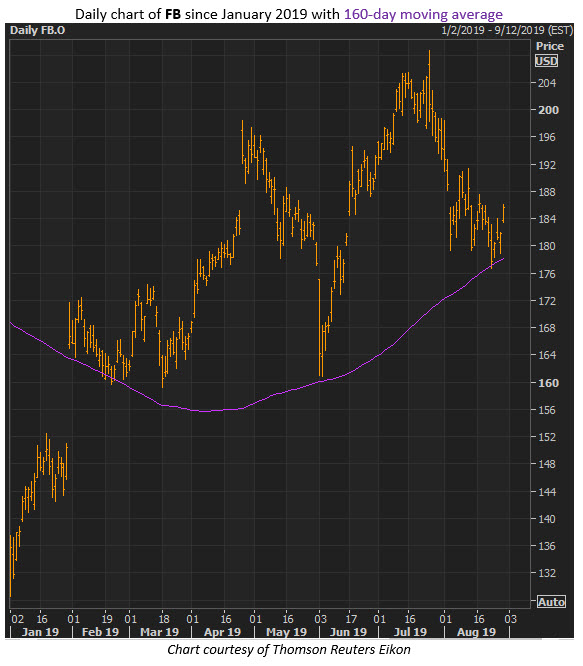Click the USD currency label
The height and width of the screenshot is (666, 583).
pos(546,61)
